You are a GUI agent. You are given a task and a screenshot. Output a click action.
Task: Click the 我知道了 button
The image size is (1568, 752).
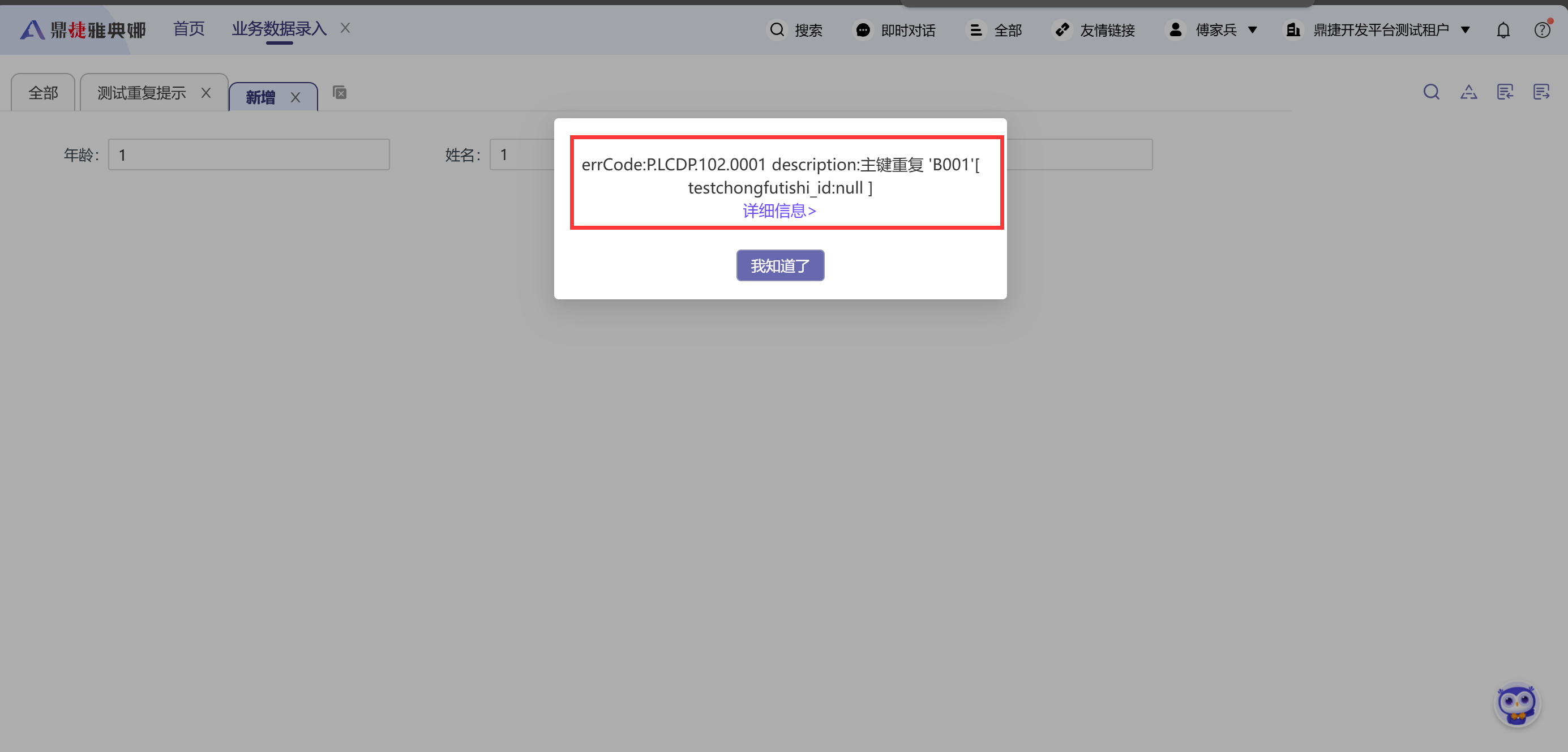pyautogui.click(x=779, y=265)
